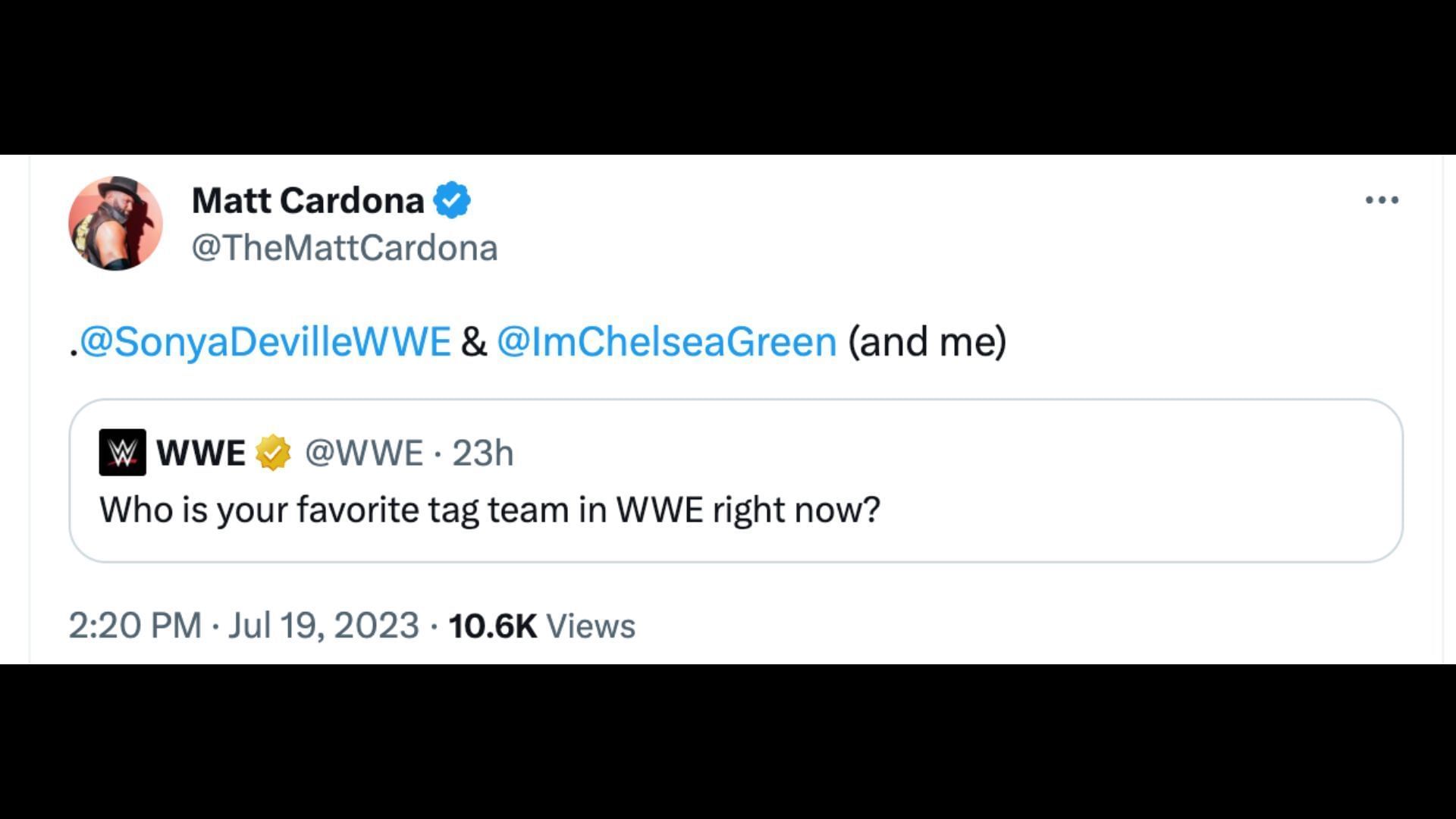Screen dimensions: 1456x819
Task: Click the bold WWE name in quoted tweet
Action: (201, 453)
